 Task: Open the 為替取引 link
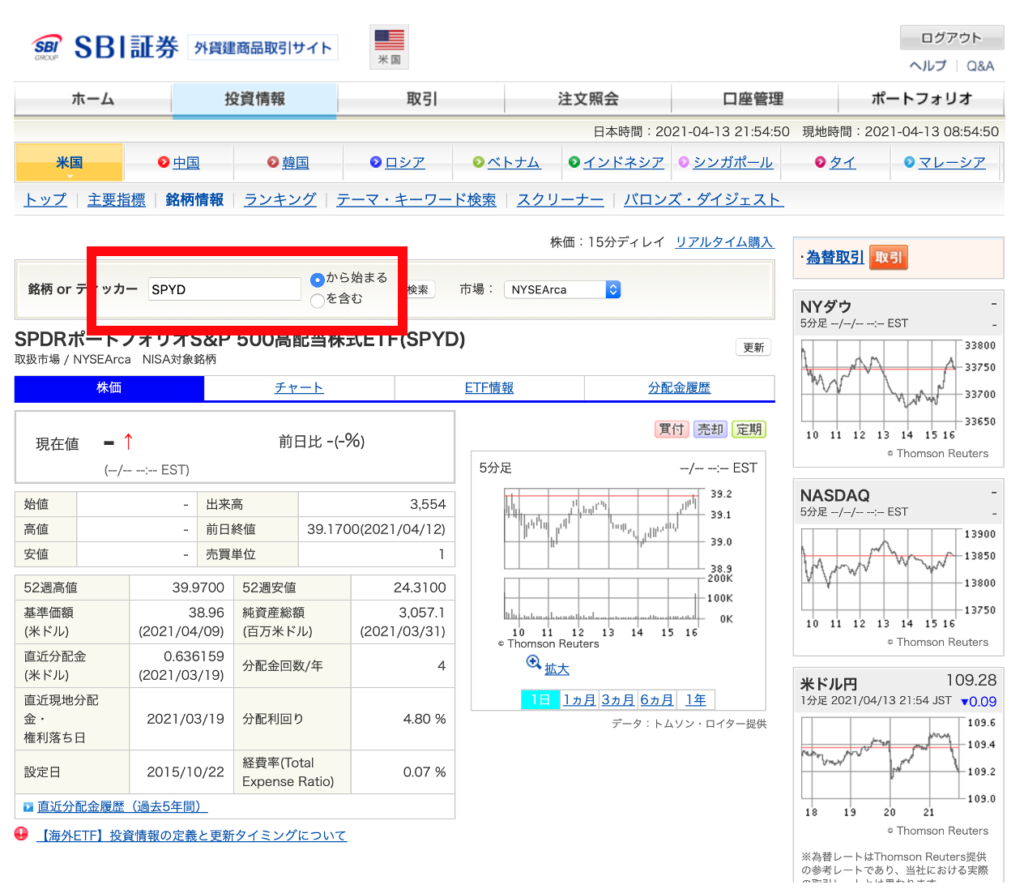[x=835, y=257]
